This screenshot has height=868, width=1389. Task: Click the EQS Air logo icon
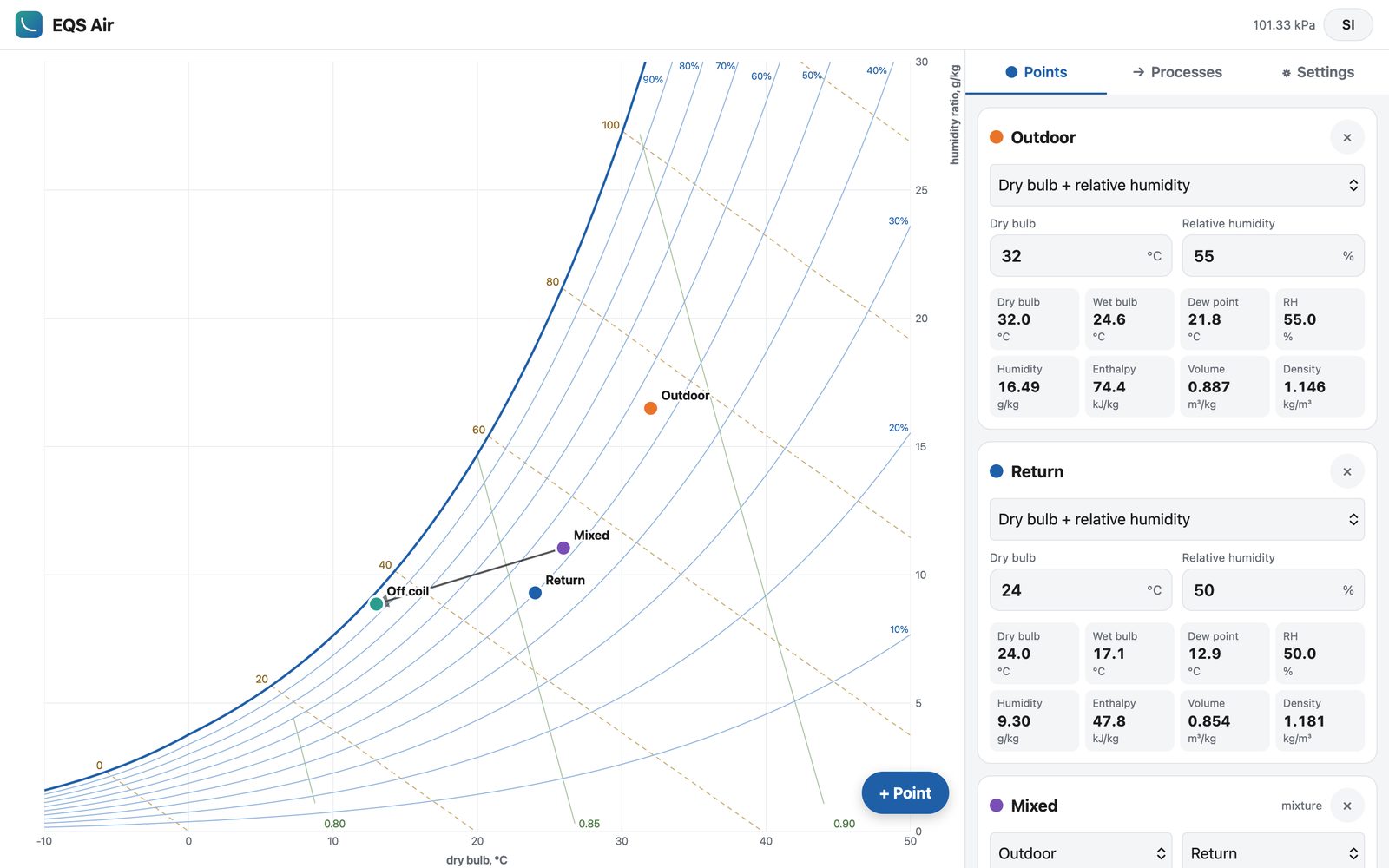pyautogui.click(x=29, y=24)
